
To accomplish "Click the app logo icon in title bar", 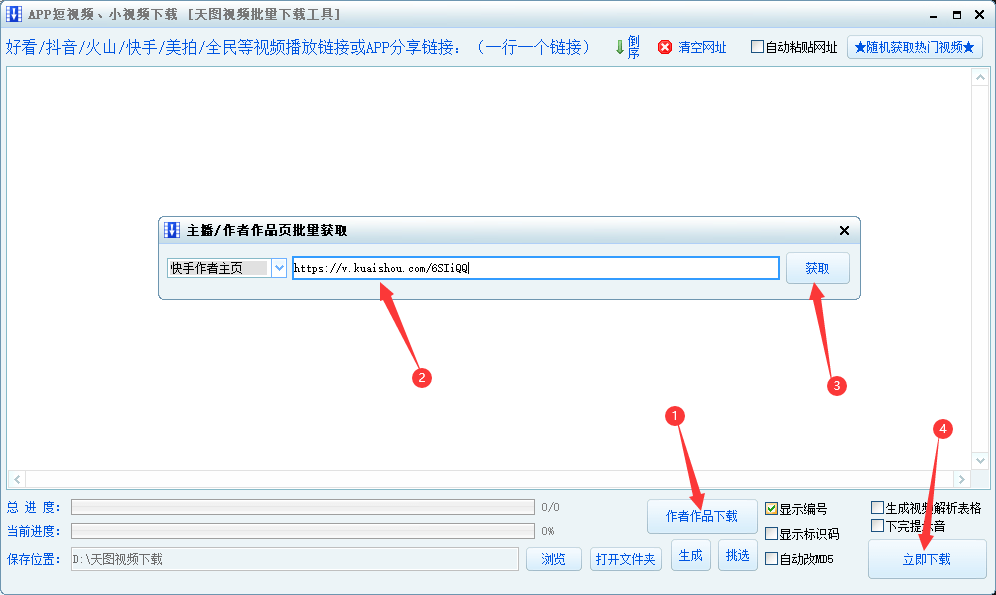I will tap(13, 13).
